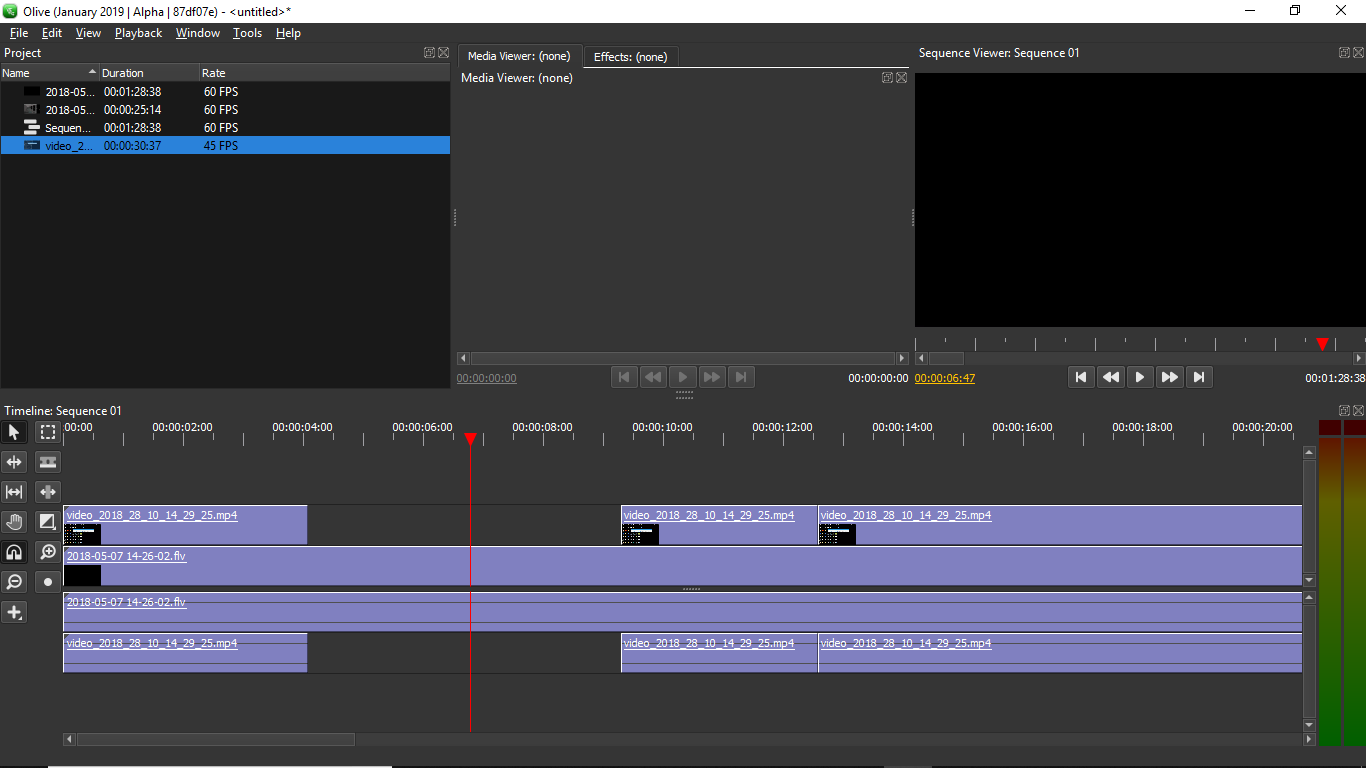
Task: Open the Edit menu
Action: coord(52,33)
